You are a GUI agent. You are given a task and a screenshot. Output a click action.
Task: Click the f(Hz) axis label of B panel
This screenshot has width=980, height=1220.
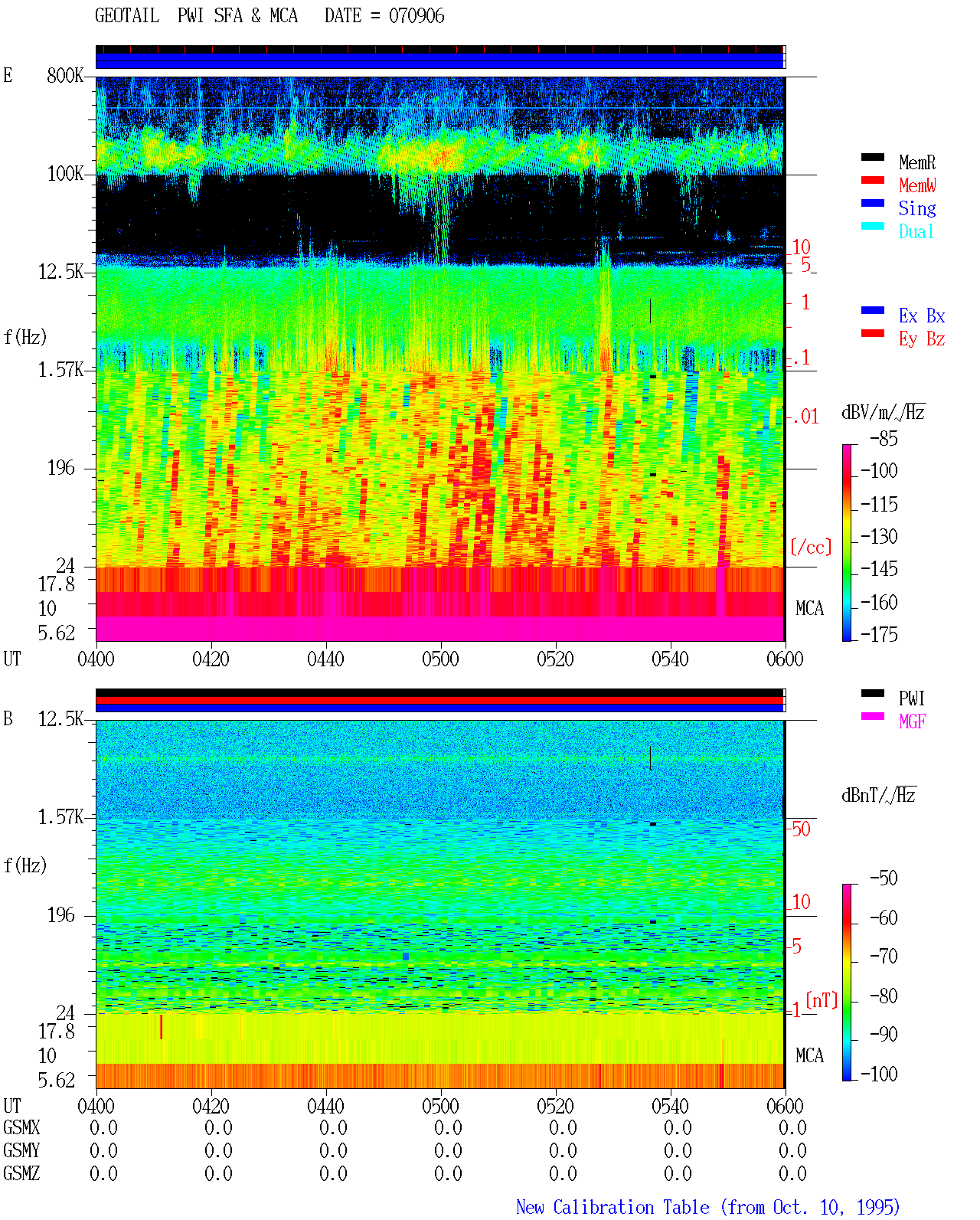24,865
